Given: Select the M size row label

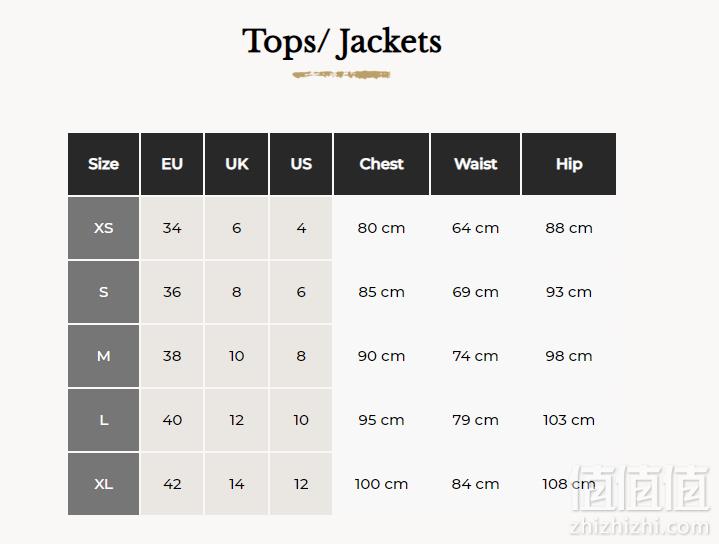Looking at the screenshot, I should 104,356.
